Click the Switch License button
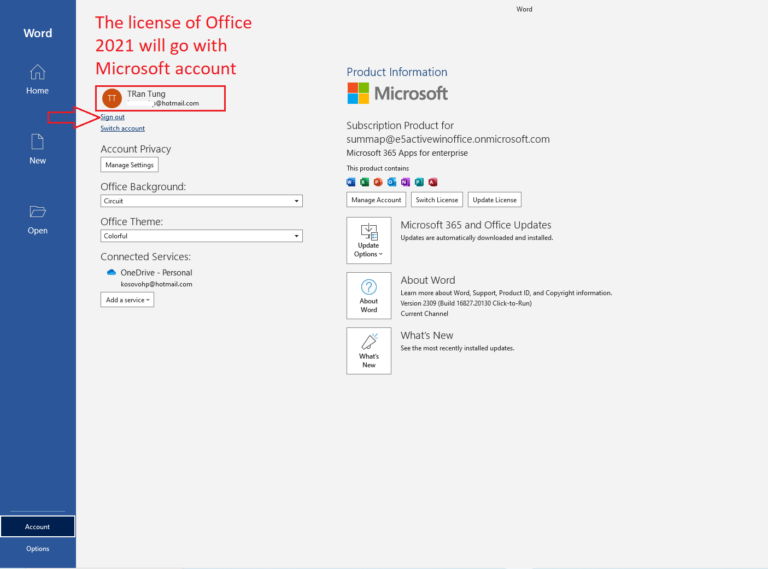 point(437,200)
